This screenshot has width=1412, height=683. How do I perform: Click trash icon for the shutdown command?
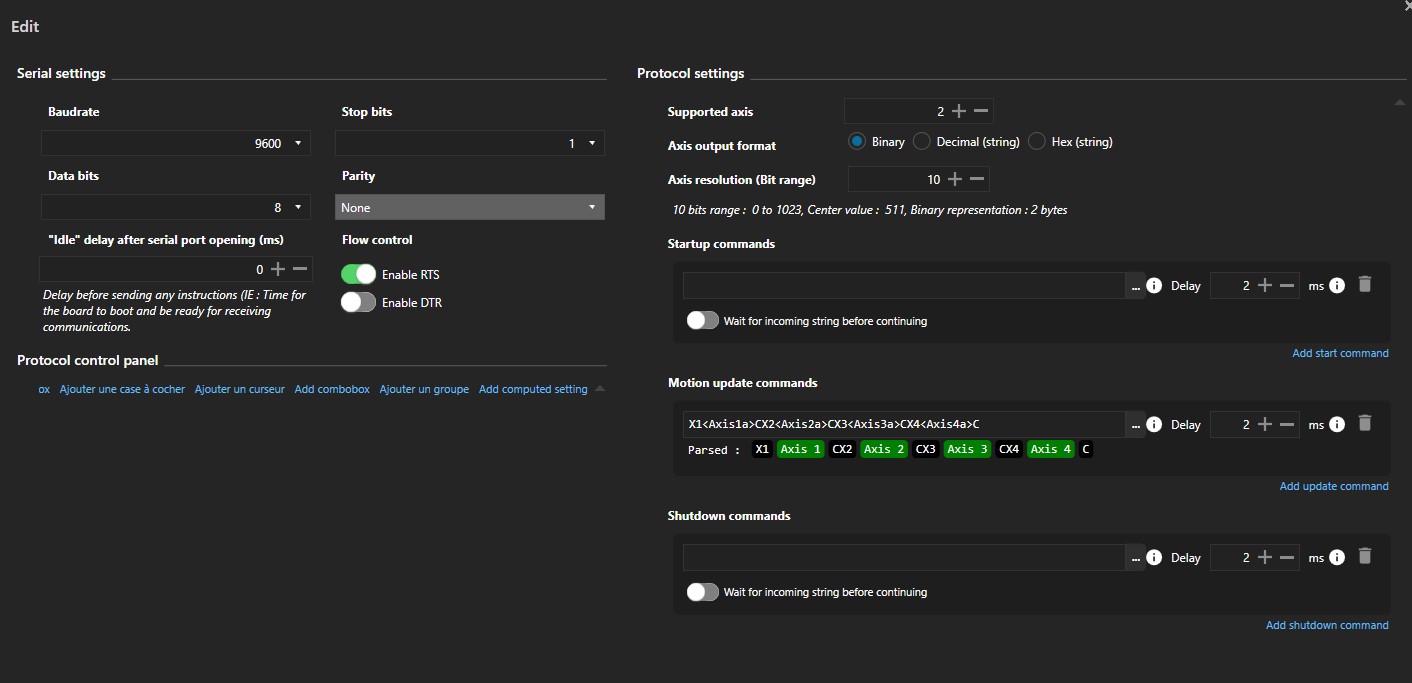[1365, 557]
